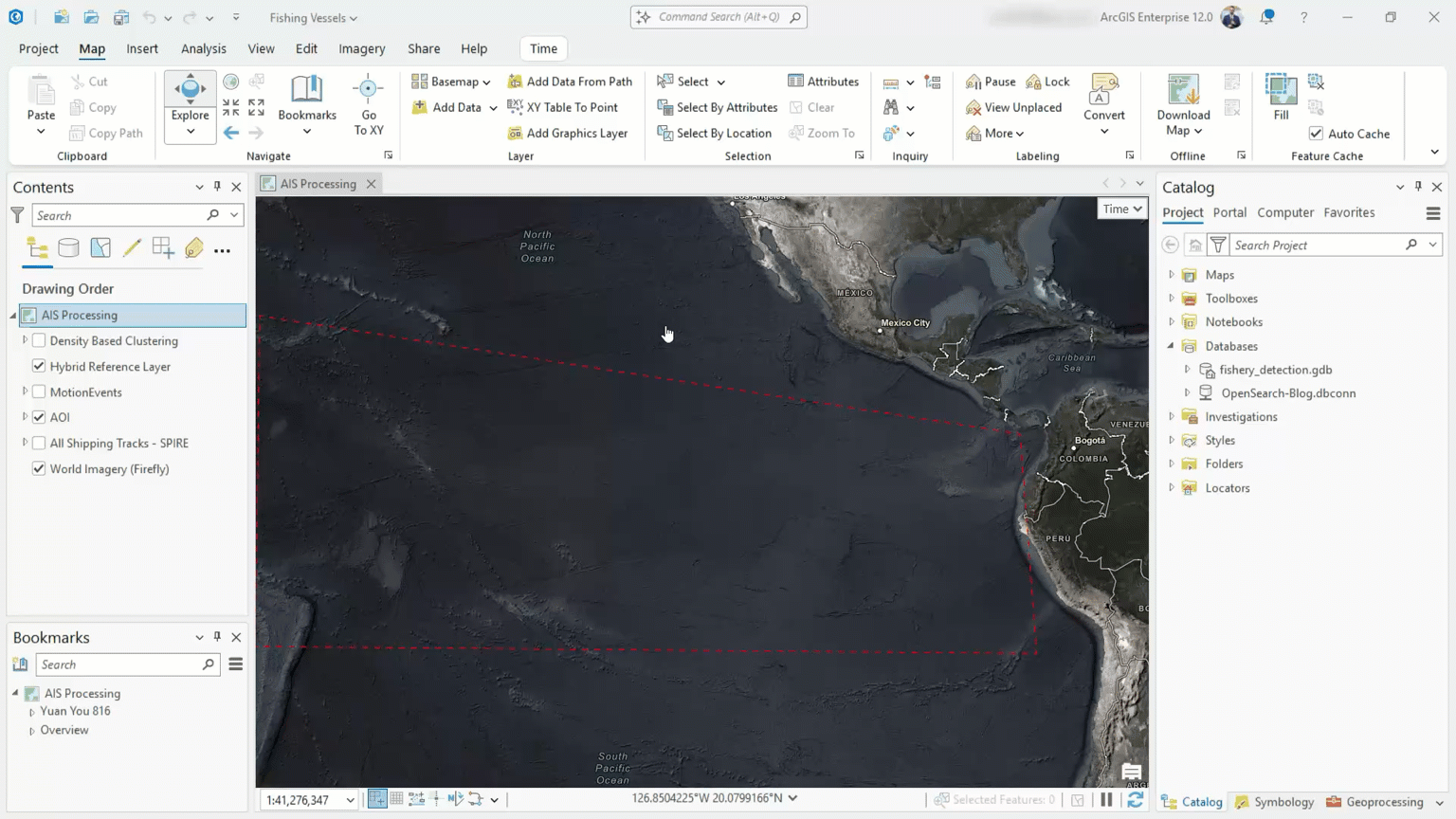
Task: Open the Add Data dropdown arrow
Action: tap(493, 108)
